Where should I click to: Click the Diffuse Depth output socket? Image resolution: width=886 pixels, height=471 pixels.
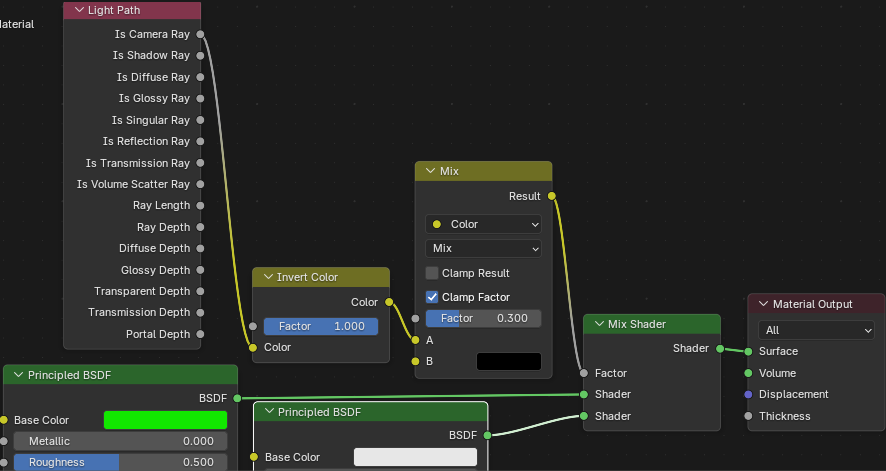click(200, 248)
